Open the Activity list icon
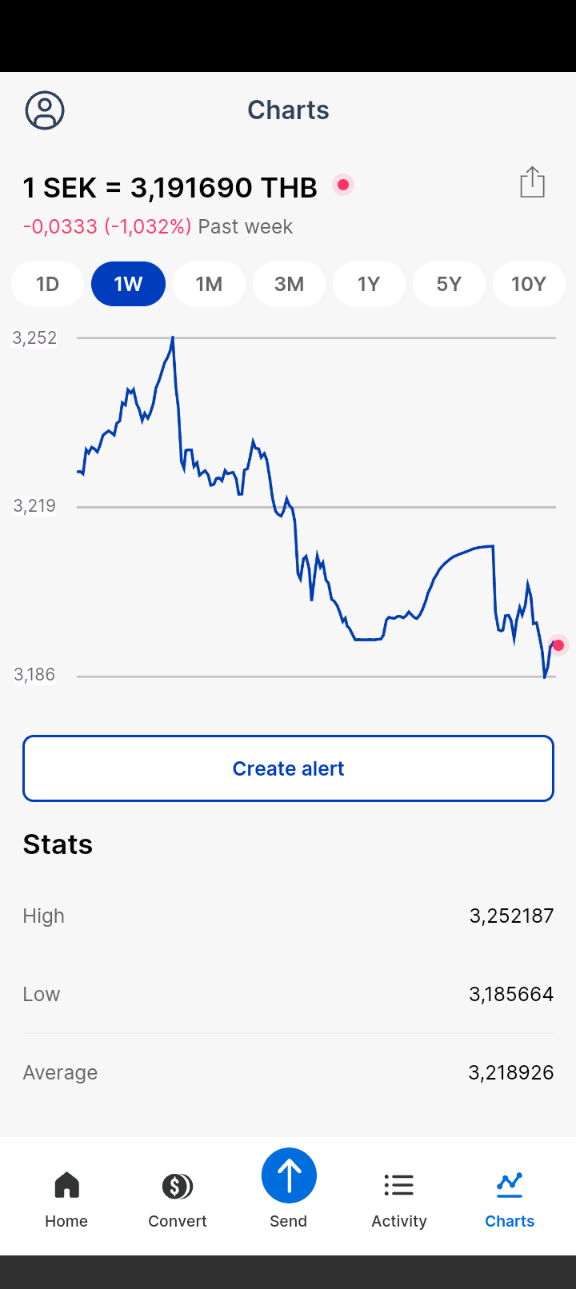The width and height of the screenshot is (576, 1289). 399,1186
